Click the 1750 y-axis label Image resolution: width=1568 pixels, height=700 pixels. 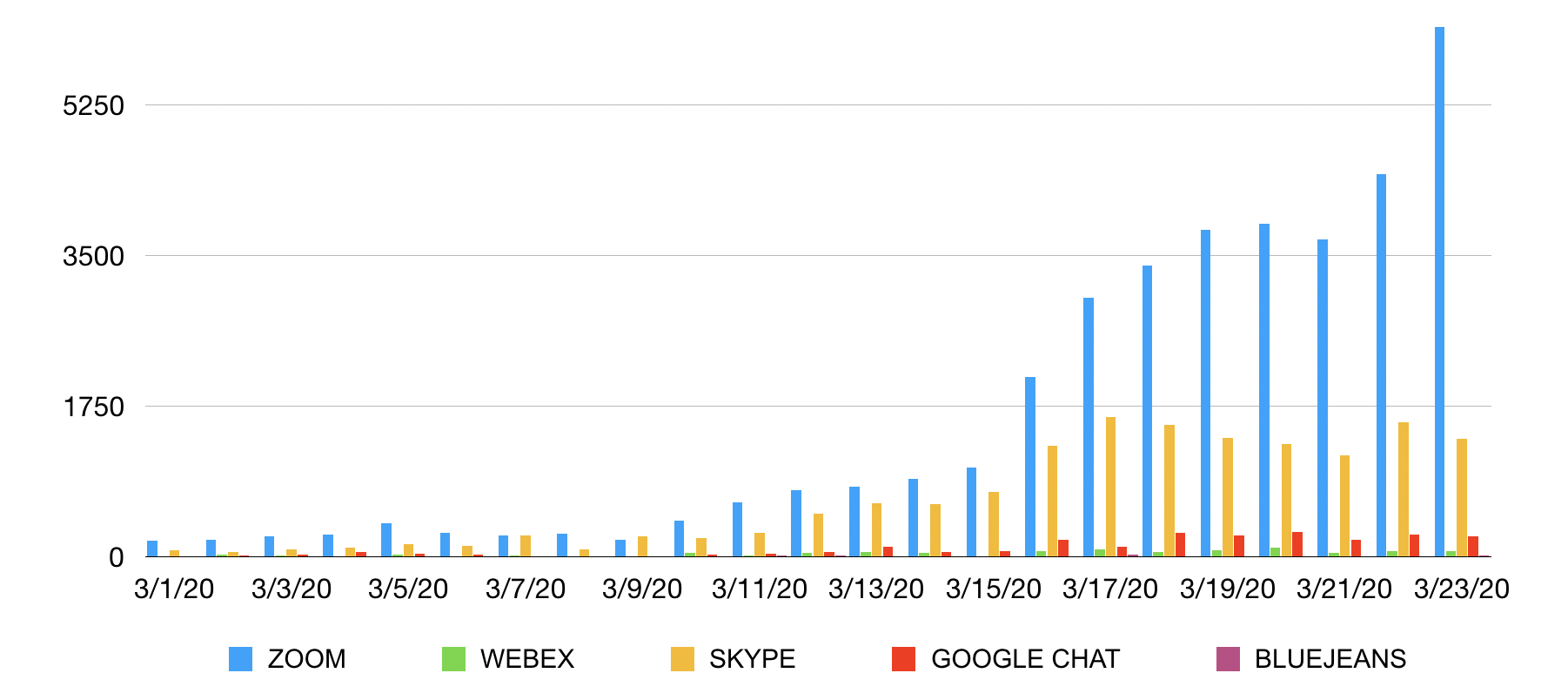(94, 407)
